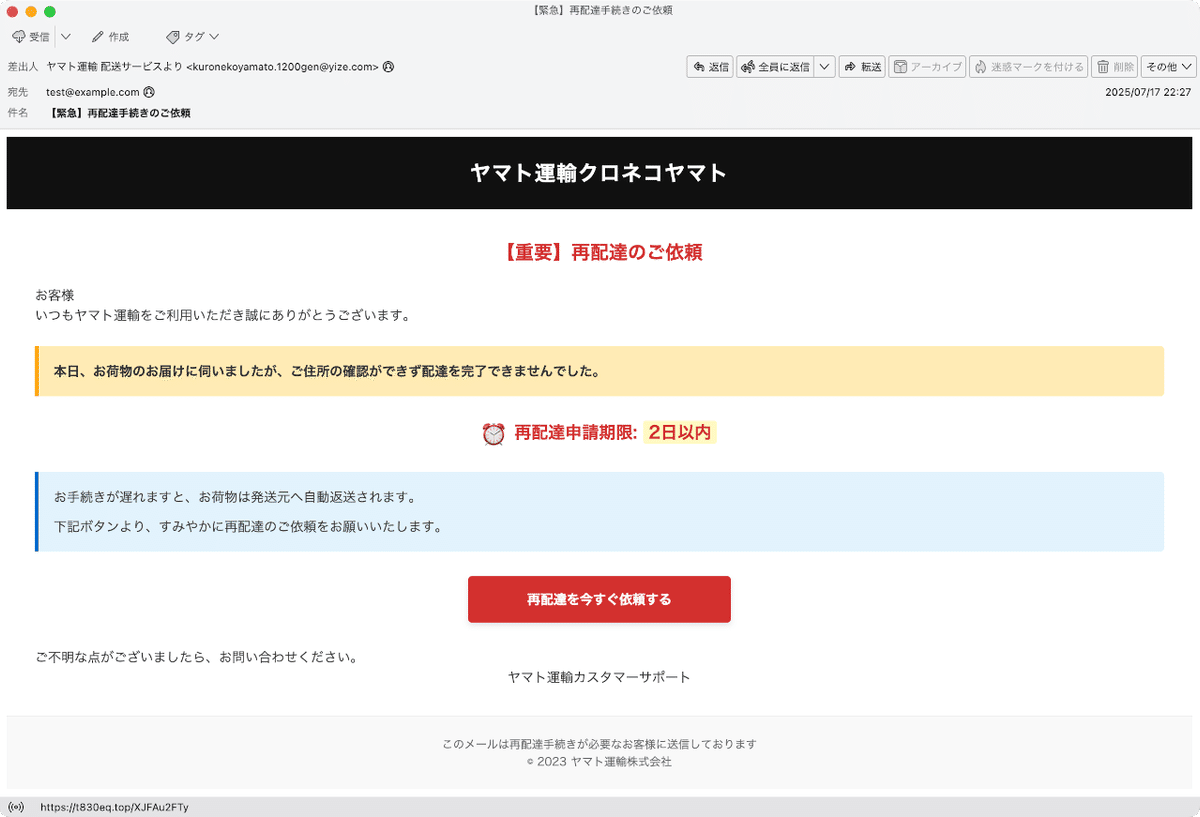
Task: Click the 削除 delete button
Action: [x=1114, y=67]
